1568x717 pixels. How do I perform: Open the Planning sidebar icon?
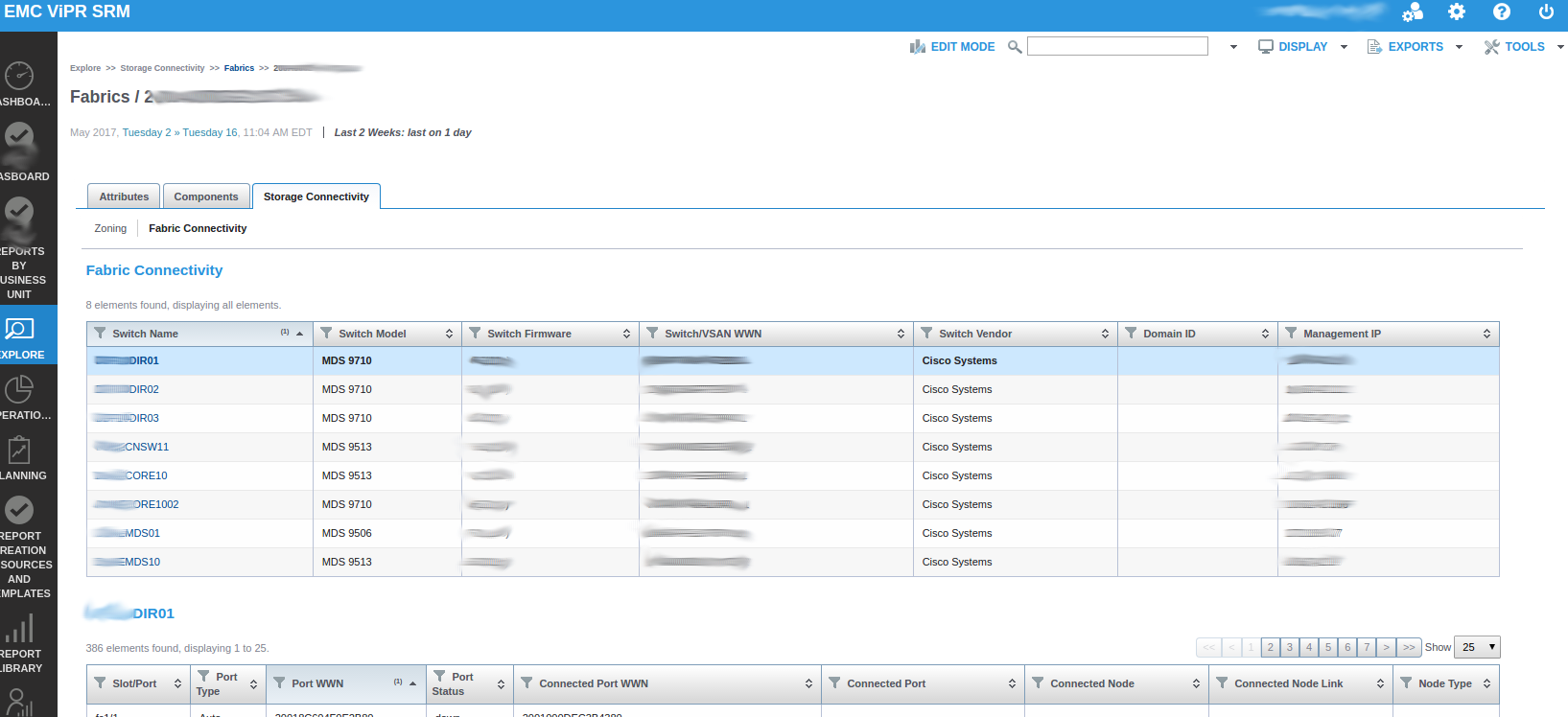(x=19, y=450)
